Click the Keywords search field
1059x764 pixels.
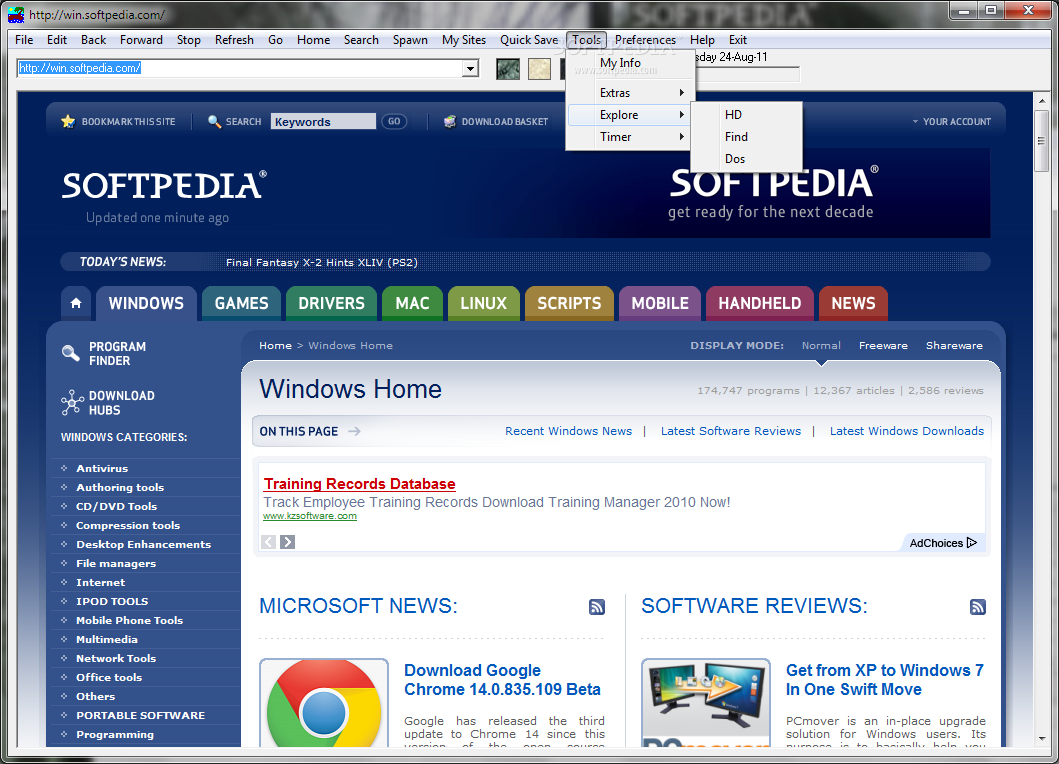(323, 122)
